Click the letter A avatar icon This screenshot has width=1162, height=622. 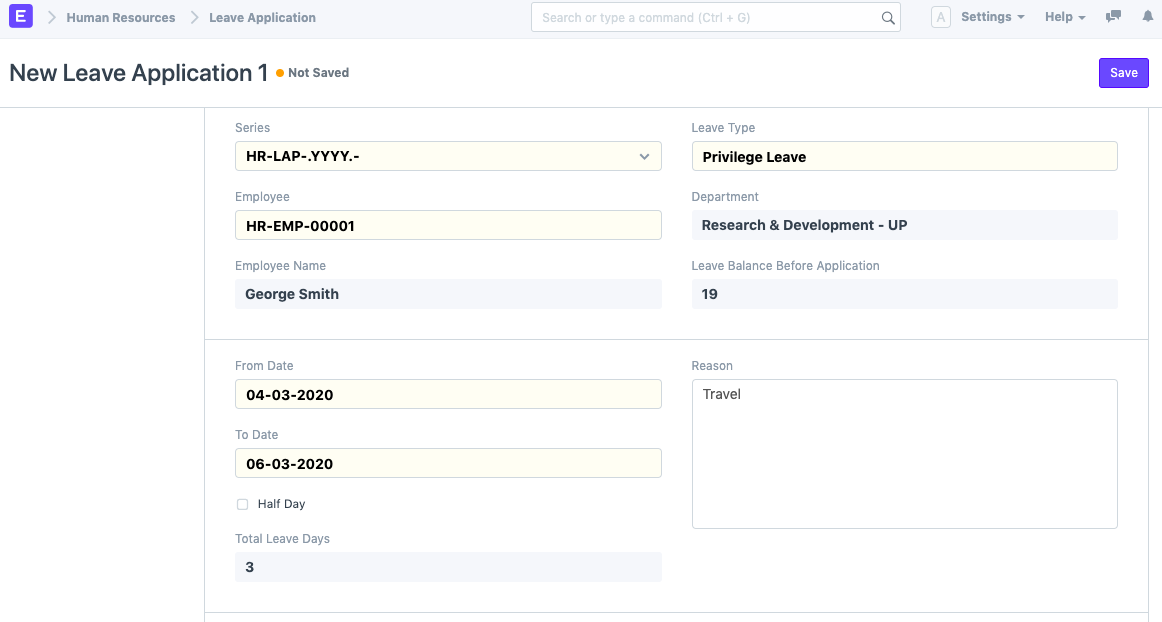click(940, 17)
